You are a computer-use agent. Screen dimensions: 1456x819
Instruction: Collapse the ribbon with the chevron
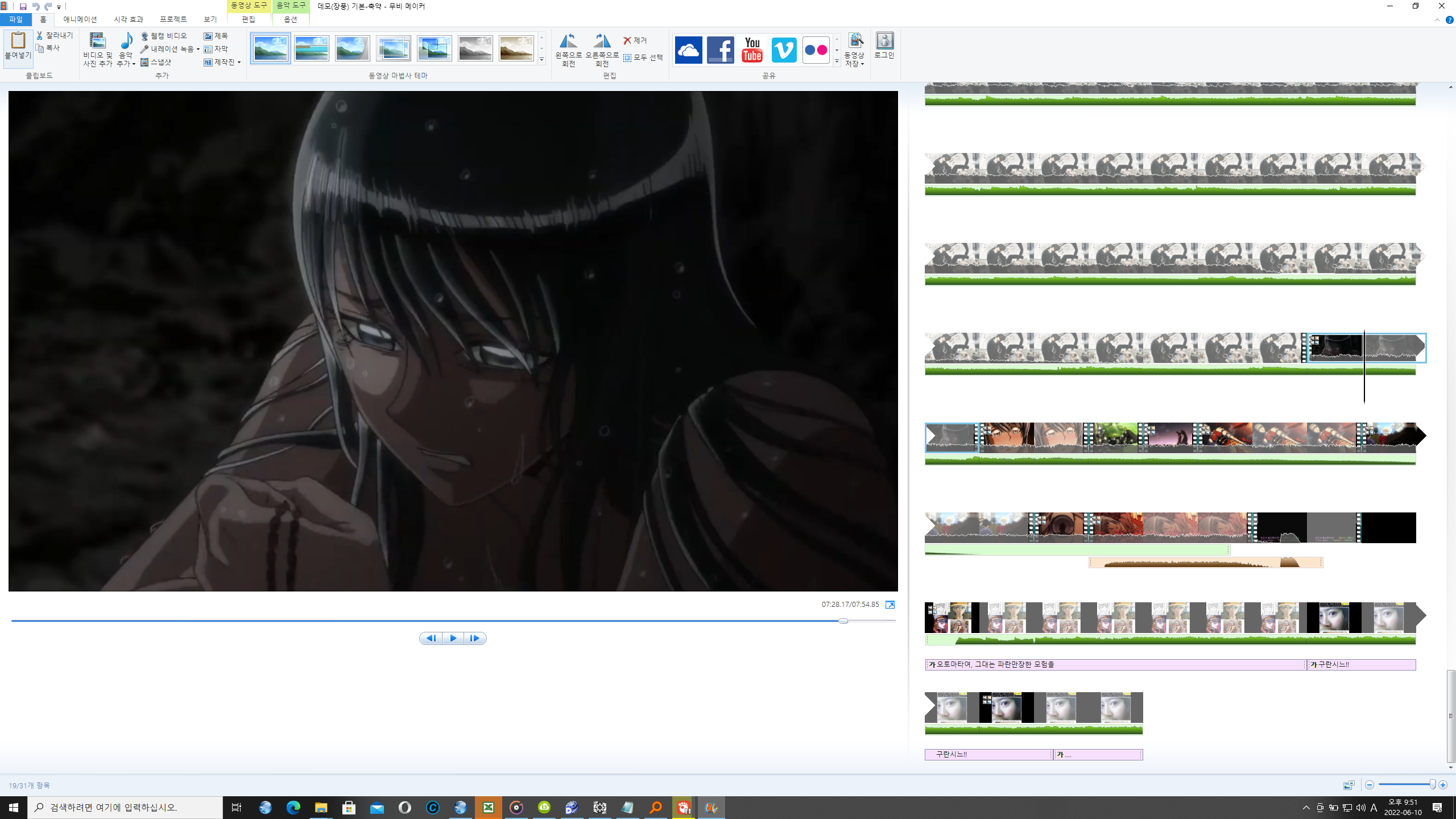tap(1437, 20)
